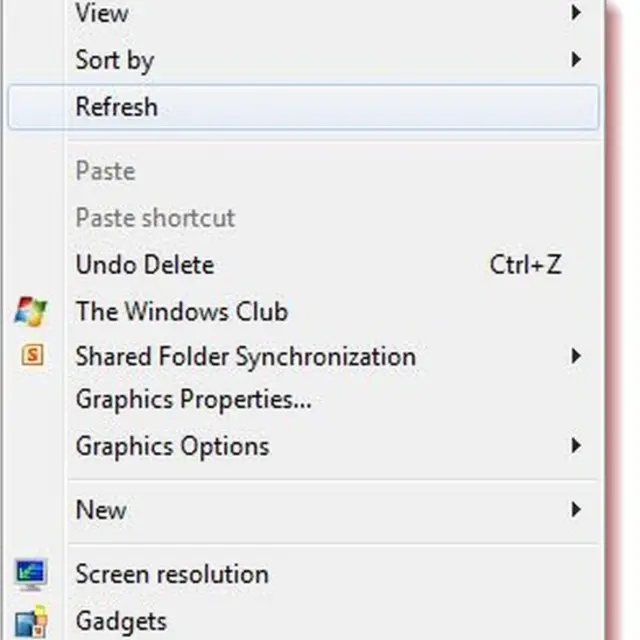Click the orange S Shared Folder Synchronization icon
Image resolution: width=640 pixels, height=640 pixels.
coord(32,356)
